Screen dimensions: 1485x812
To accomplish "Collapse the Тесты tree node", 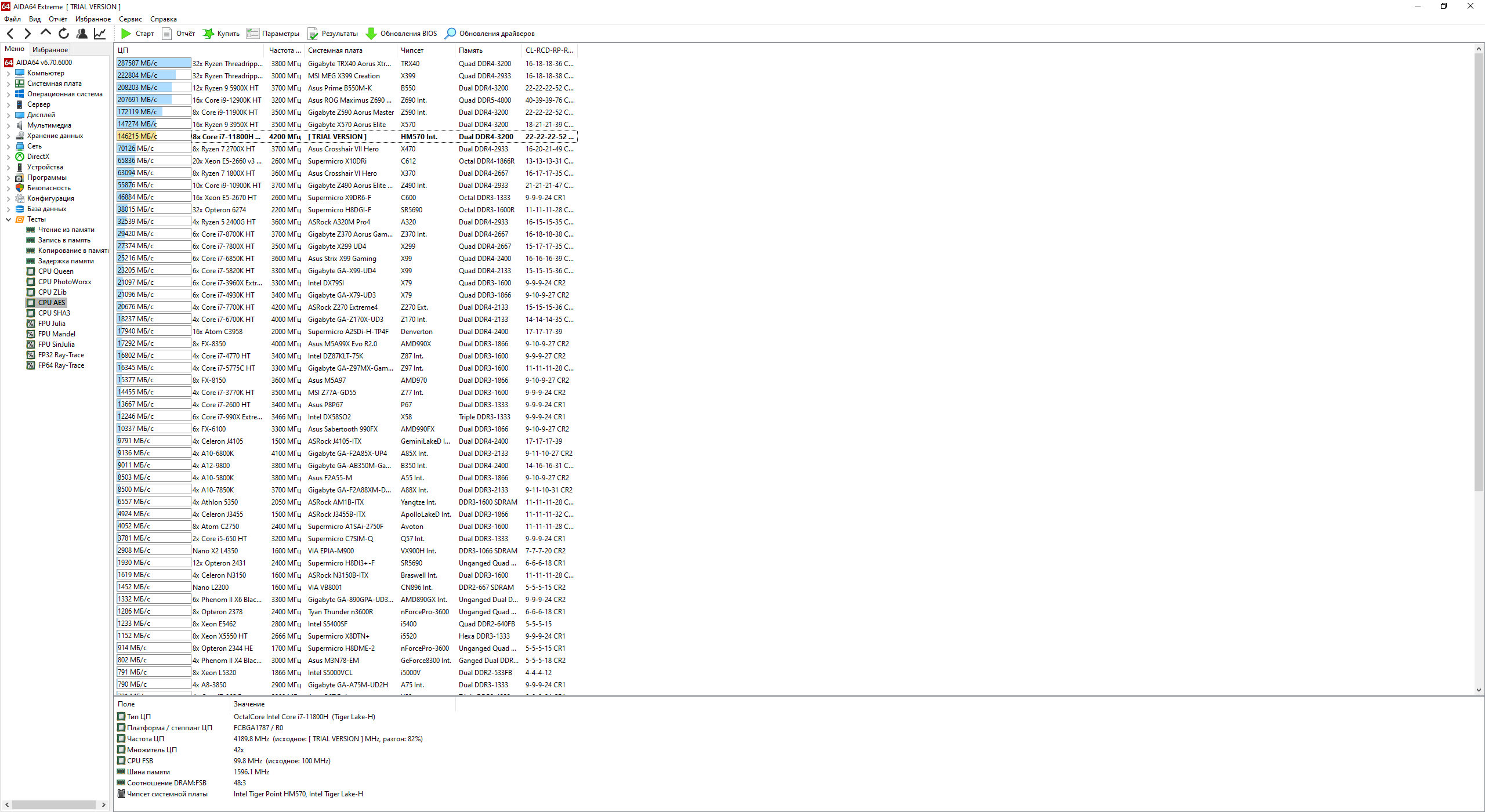I will tap(8, 219).
